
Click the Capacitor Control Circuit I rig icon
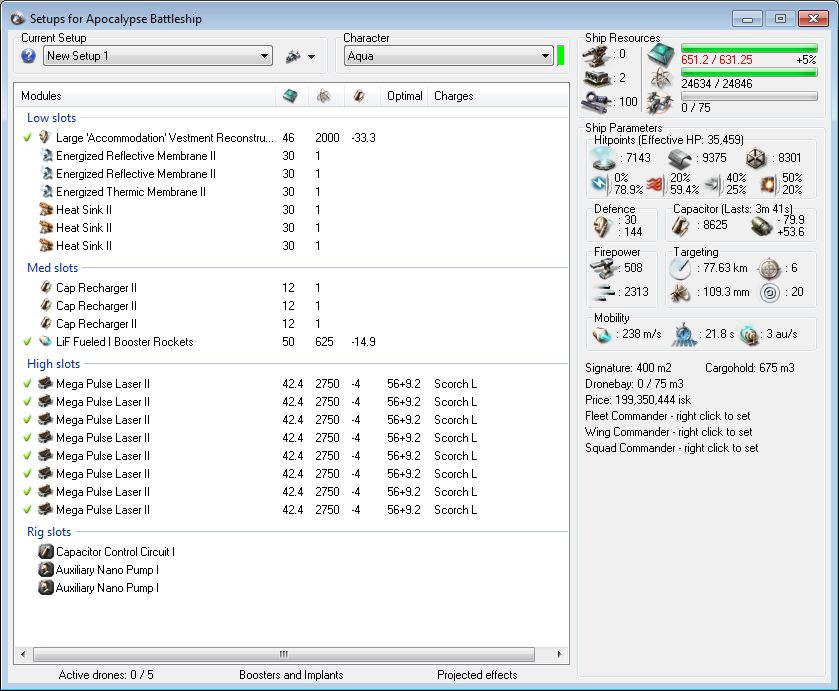point(46,551)
